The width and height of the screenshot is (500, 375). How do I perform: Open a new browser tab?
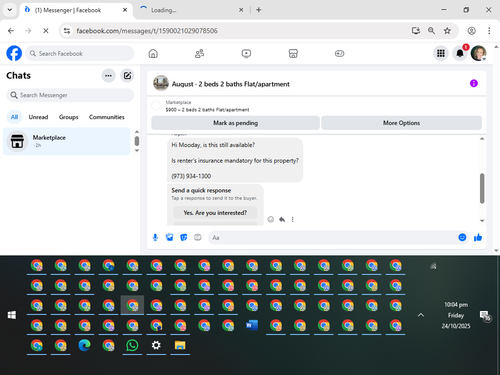coord(259,10)
